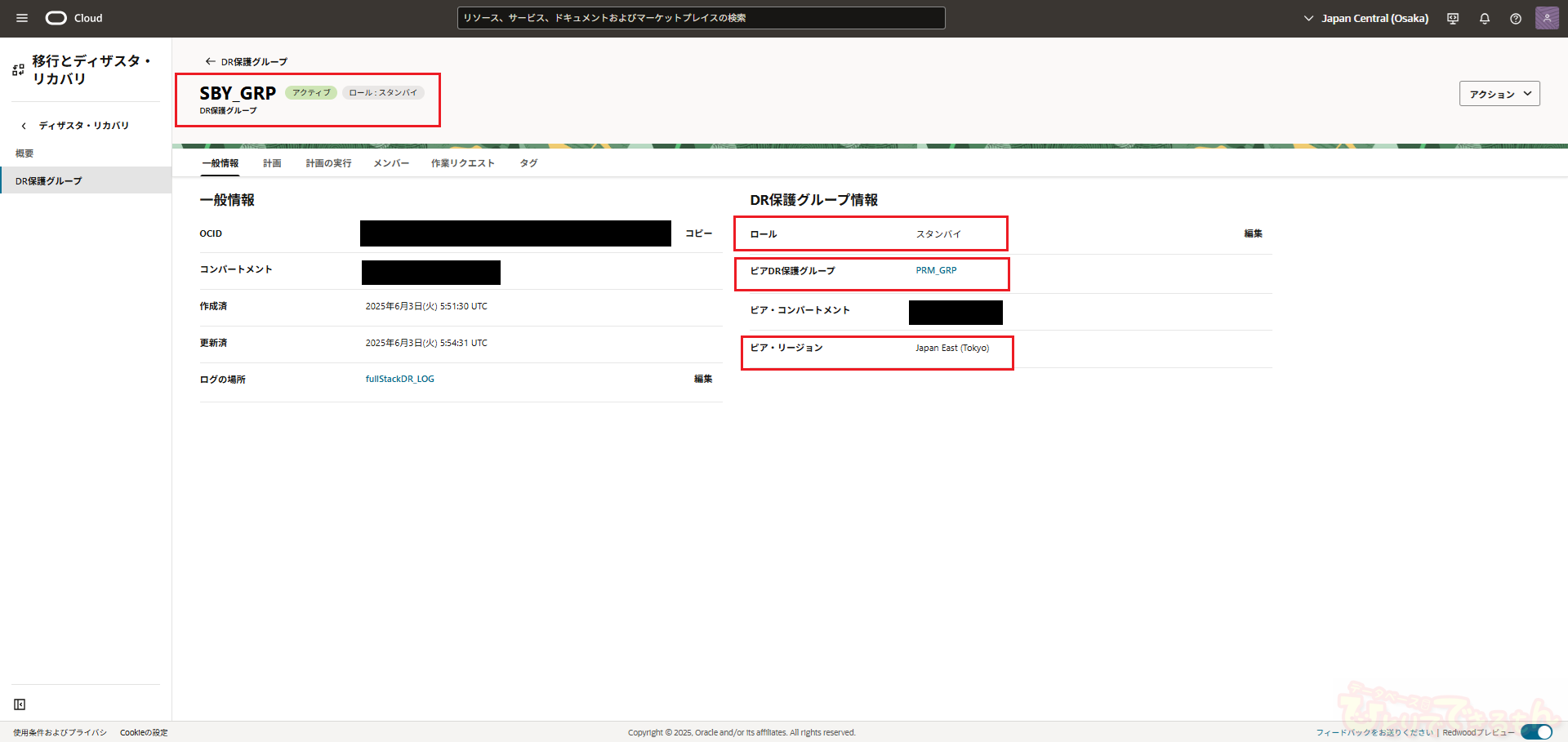Viewport: 1568px width, 742px height.
Task: Open the notifications bell
Action: point(1485,18)
